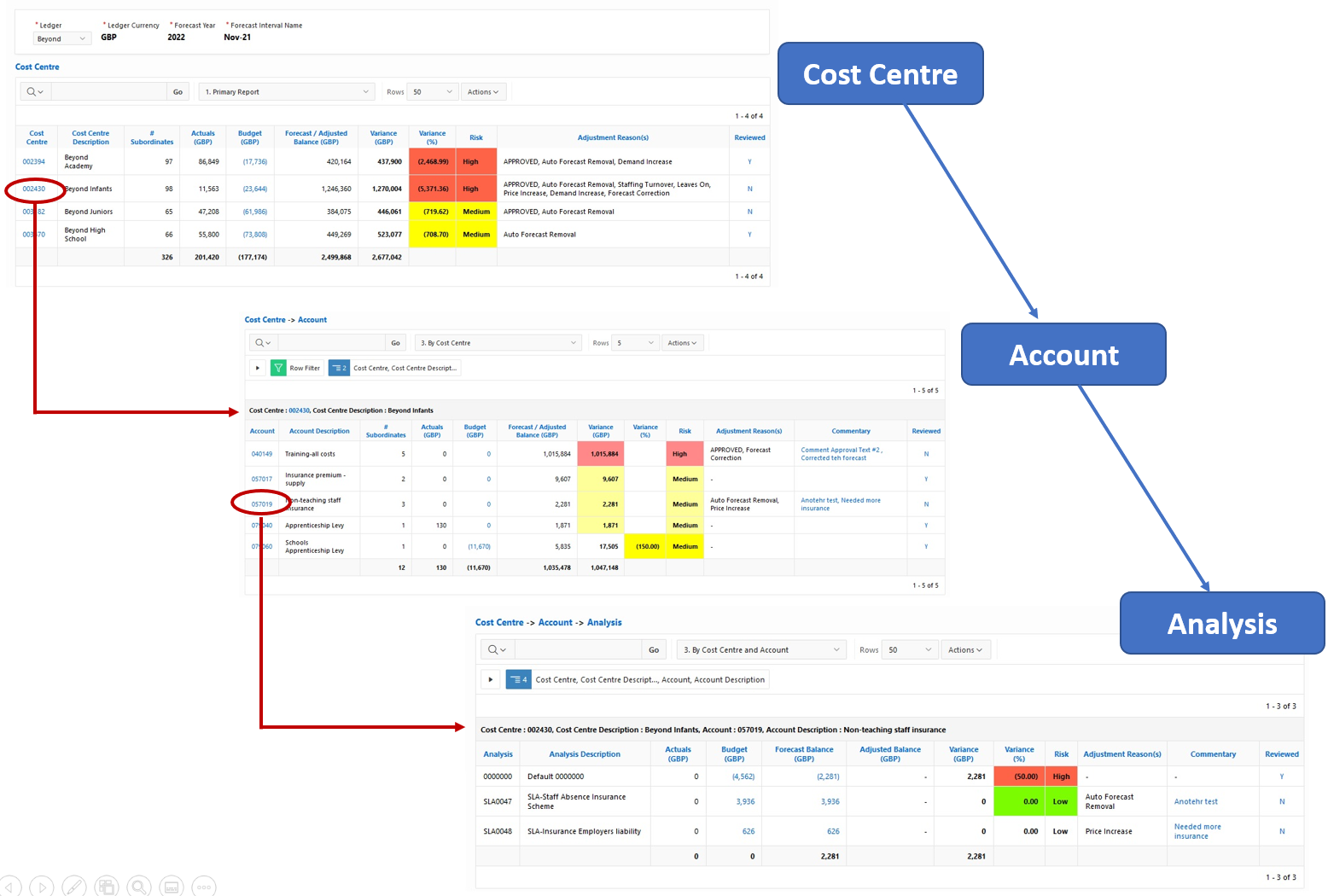Open the Ledger dropdown showing Beyond
The height and width of the screenshot is (896, 1328).
pyautogui.click(x=61, y=38)
